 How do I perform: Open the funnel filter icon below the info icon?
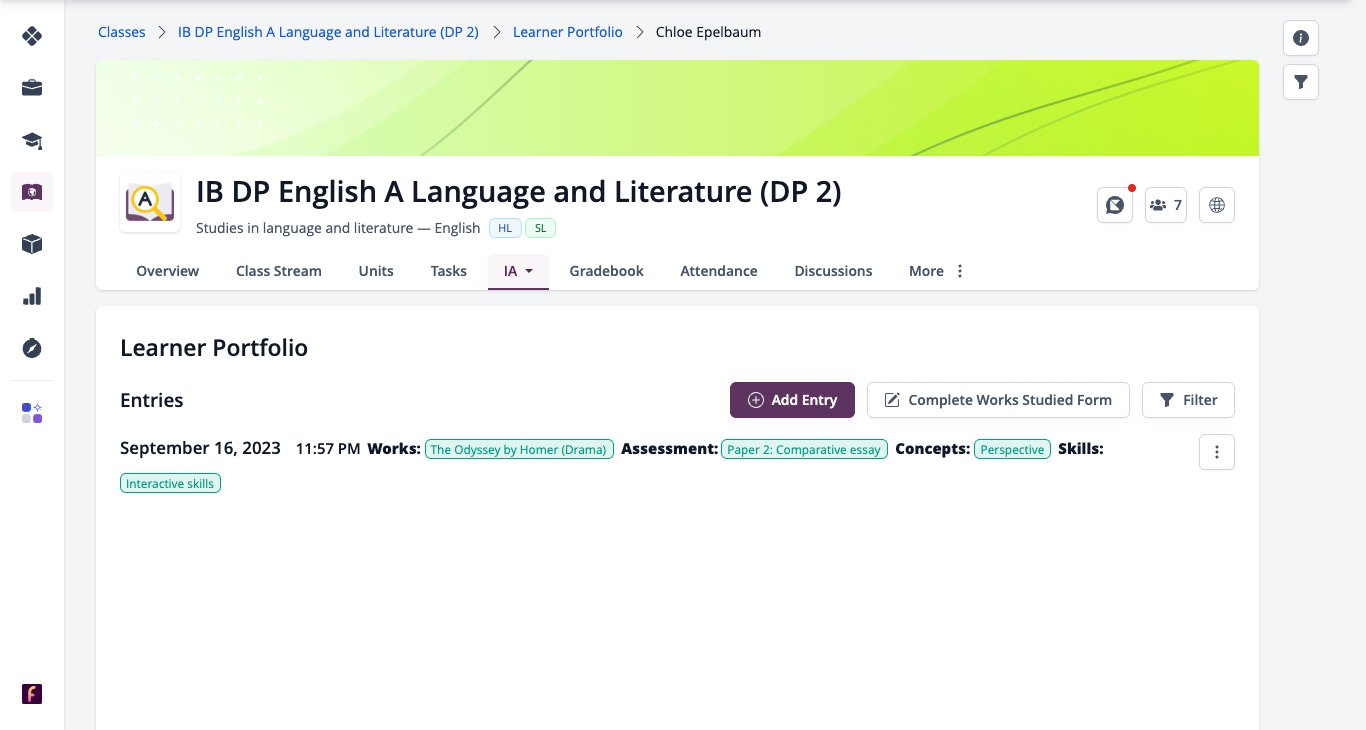tap(1301, 82)
